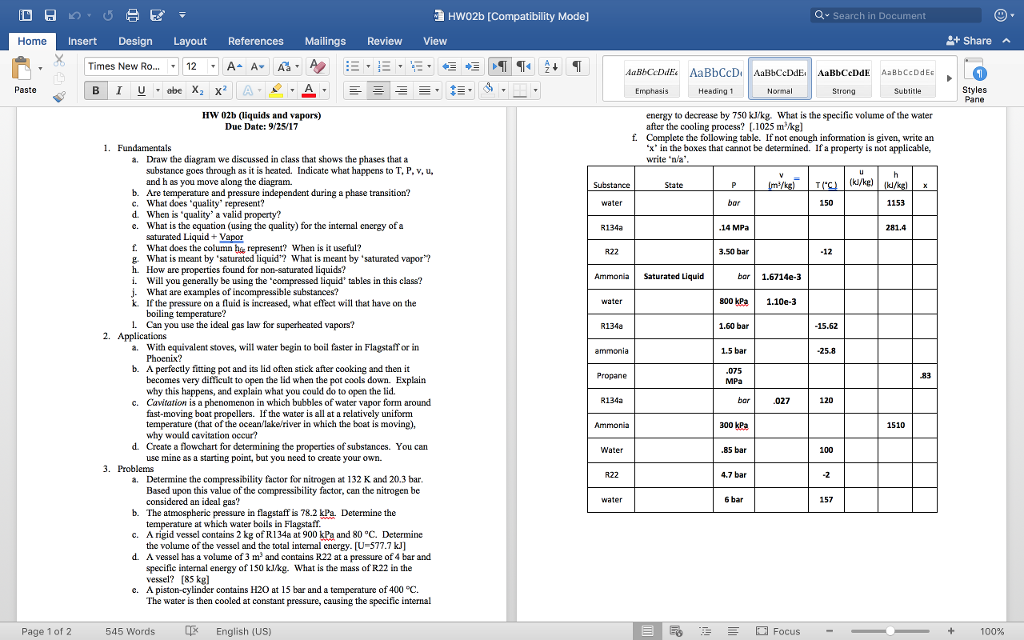Apply the Text Highlight Color
This screenshot has width=1024, height=640.
coord(277,91)
